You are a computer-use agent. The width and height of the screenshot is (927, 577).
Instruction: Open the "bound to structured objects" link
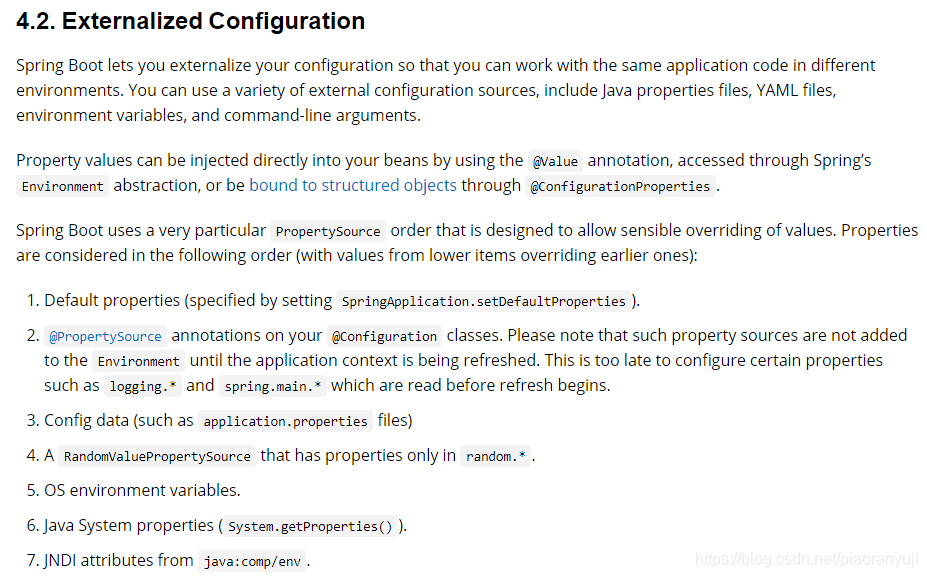coord(353,185)
